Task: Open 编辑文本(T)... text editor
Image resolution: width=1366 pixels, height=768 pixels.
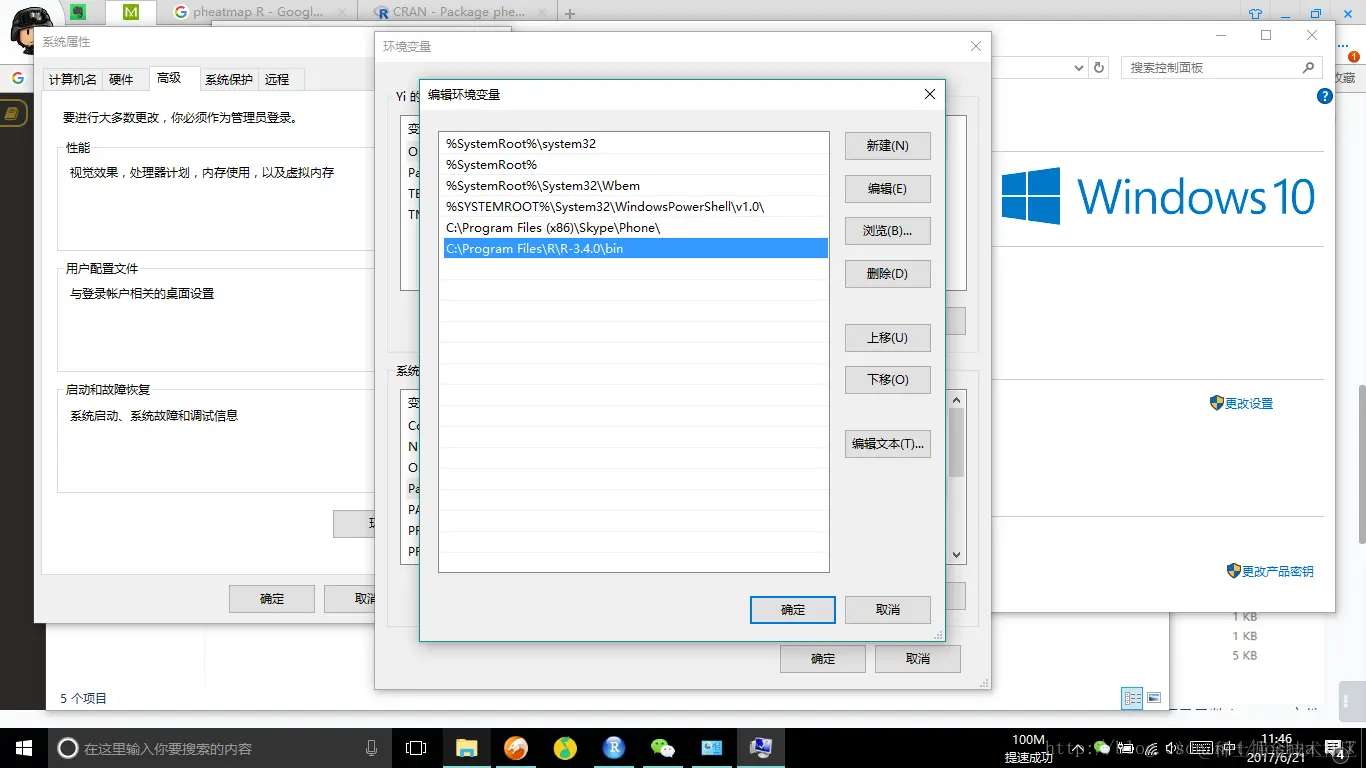Action: click(x=888, y=444)
